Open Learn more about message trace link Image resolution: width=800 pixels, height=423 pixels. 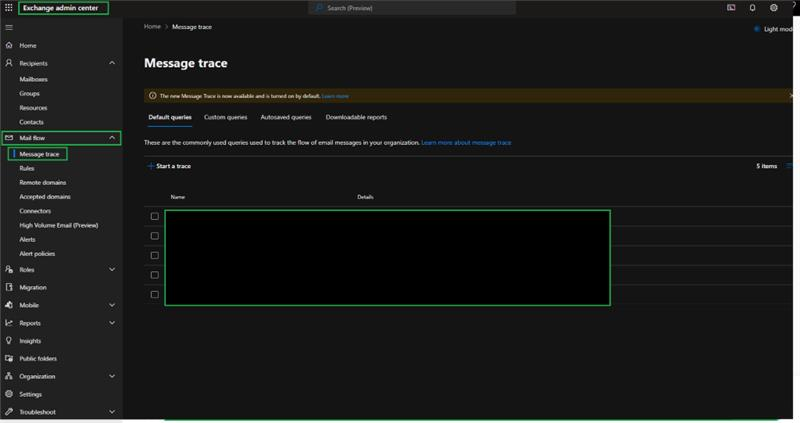pos(466,142)
